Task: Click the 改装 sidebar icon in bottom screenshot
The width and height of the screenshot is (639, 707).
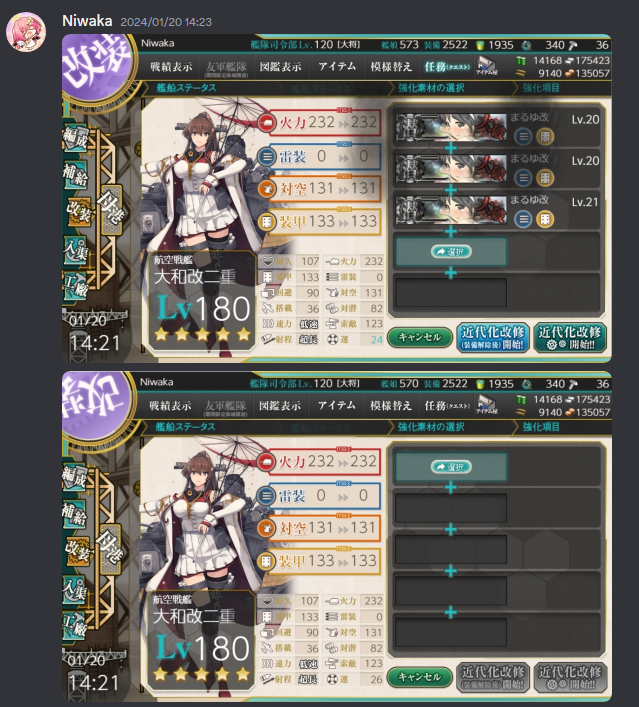Action: tap(78, 551)
